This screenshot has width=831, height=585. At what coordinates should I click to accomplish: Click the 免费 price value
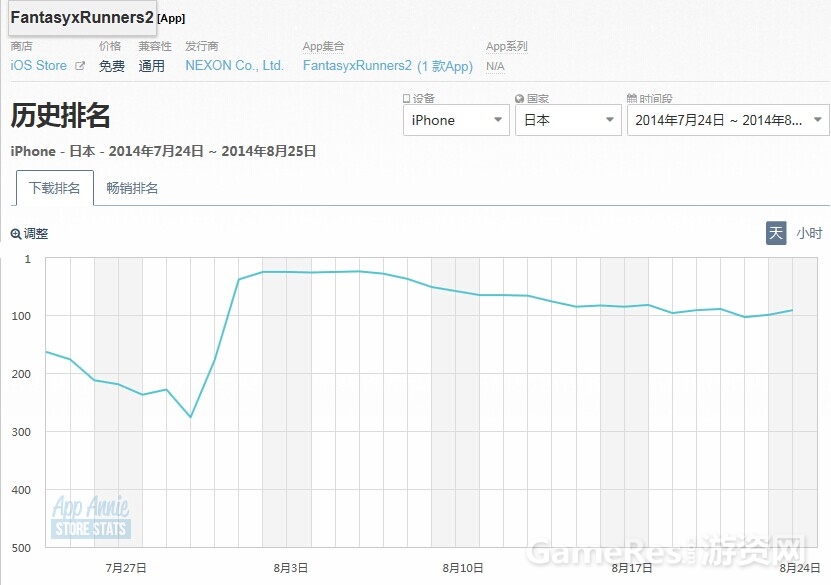pyautogui.click(x=112, y=66)
